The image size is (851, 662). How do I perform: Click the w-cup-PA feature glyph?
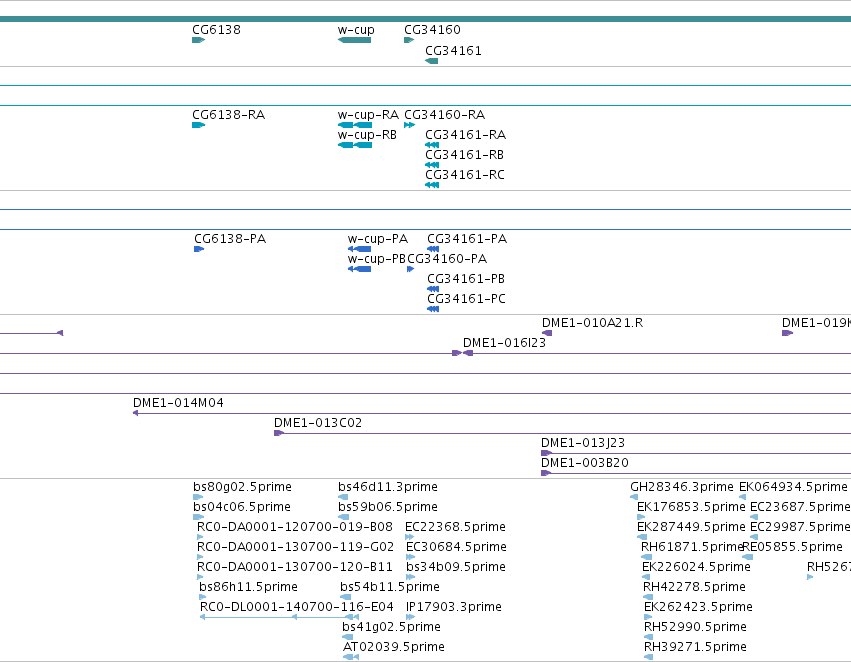tap(359, 249)
